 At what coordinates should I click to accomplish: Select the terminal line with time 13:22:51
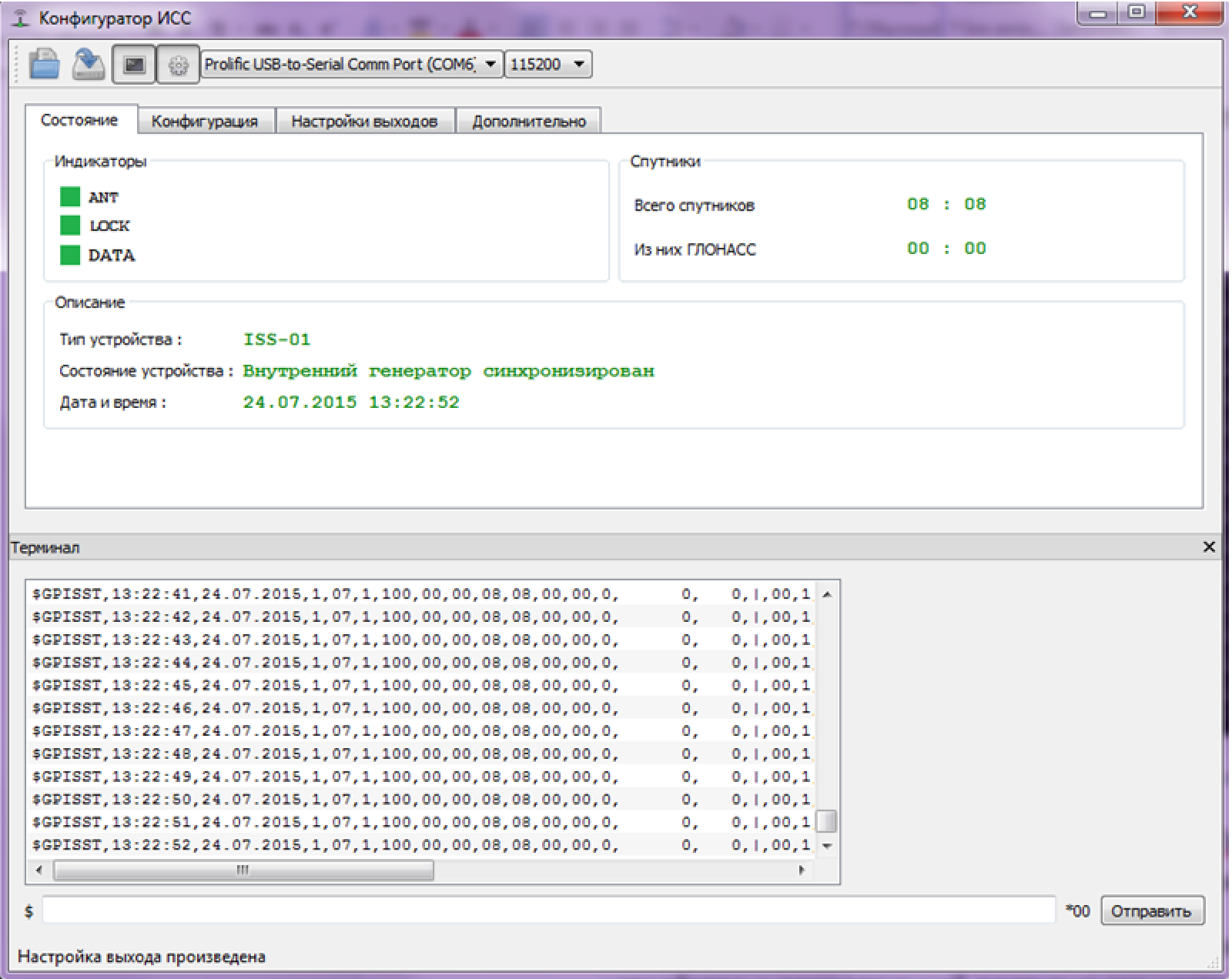421,823
